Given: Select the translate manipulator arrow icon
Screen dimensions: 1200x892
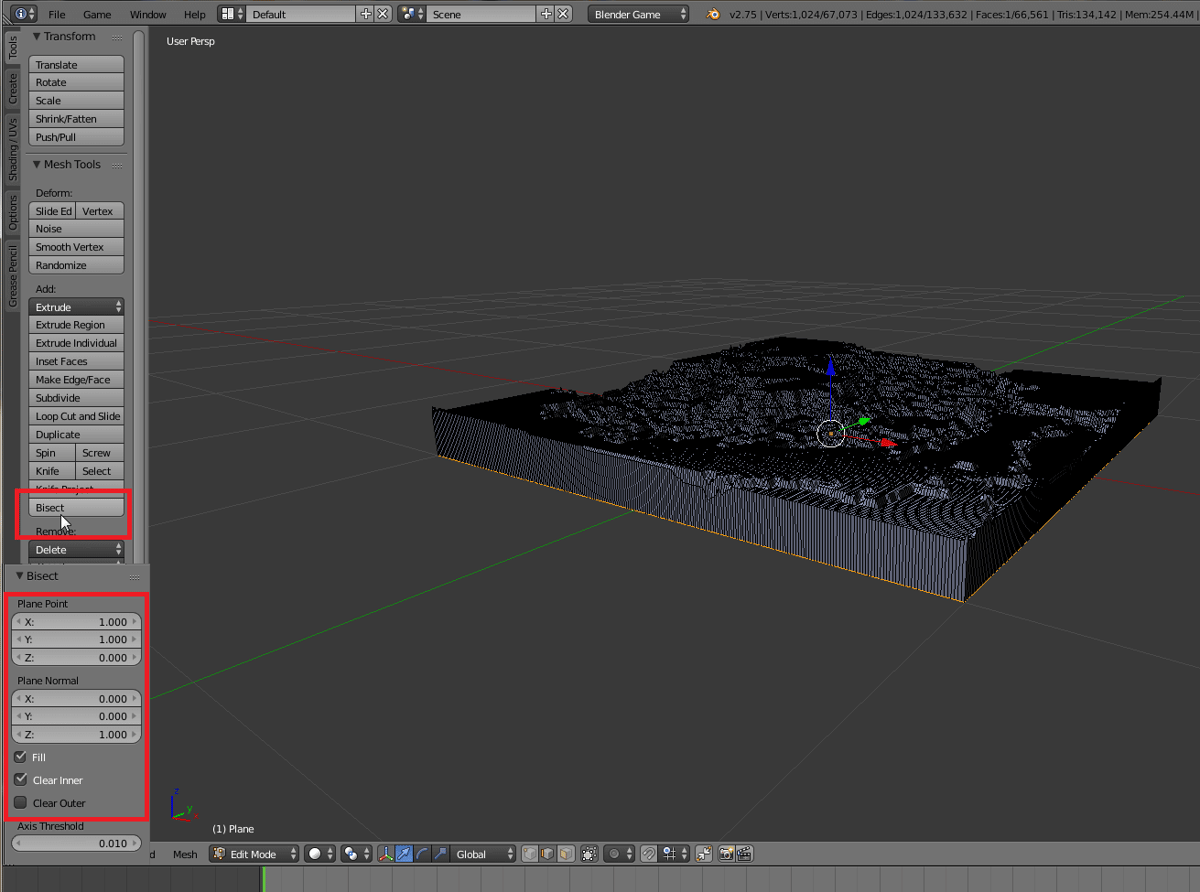Looking at the screenshot, I should pos(404,854).
